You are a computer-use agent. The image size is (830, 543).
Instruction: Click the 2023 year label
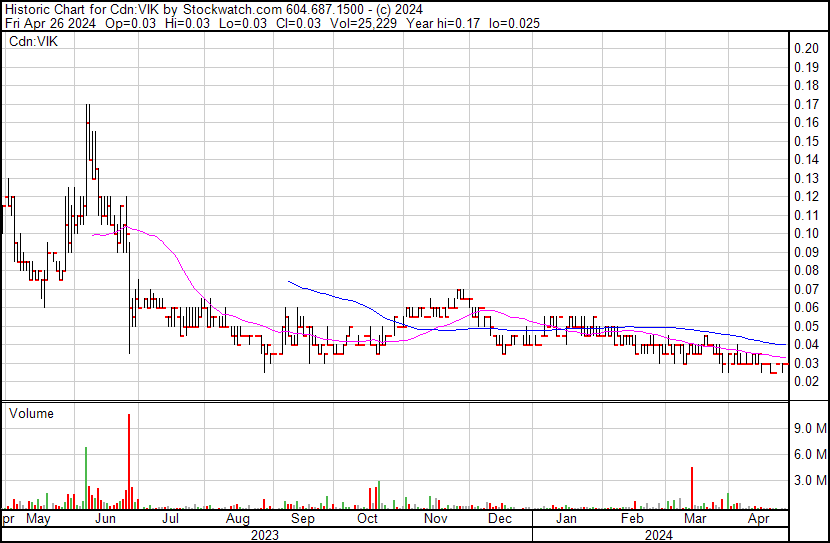(x=264, y=534)
